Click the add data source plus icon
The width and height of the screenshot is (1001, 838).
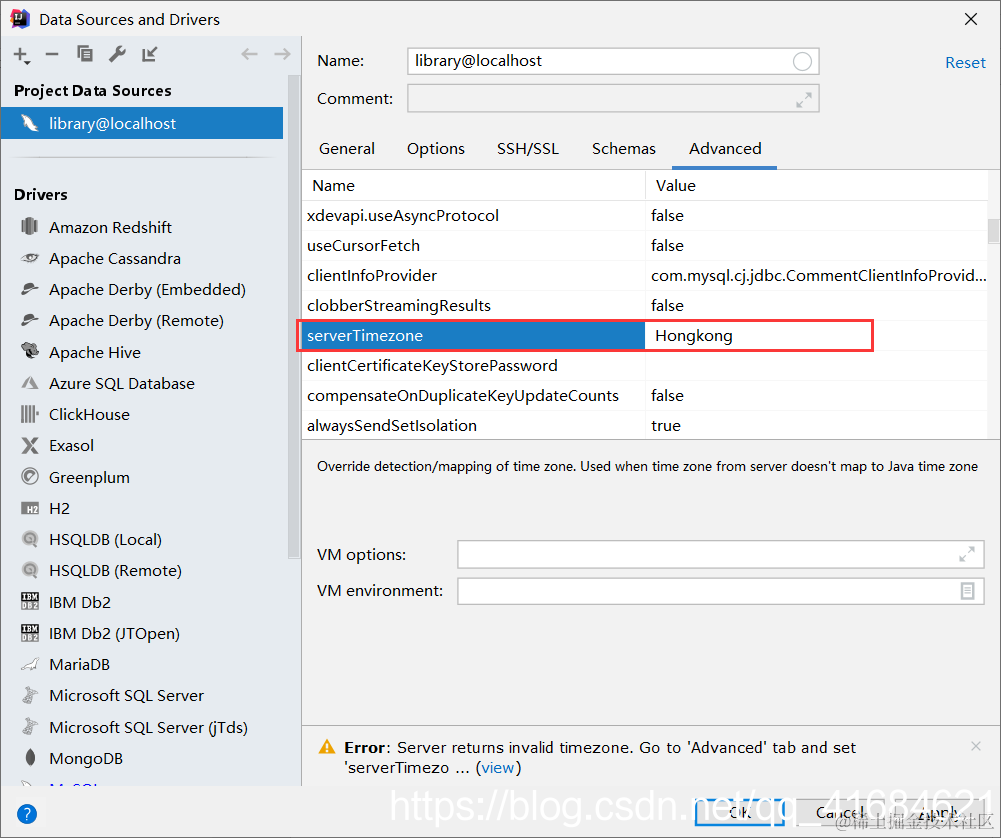click(21, 55)
